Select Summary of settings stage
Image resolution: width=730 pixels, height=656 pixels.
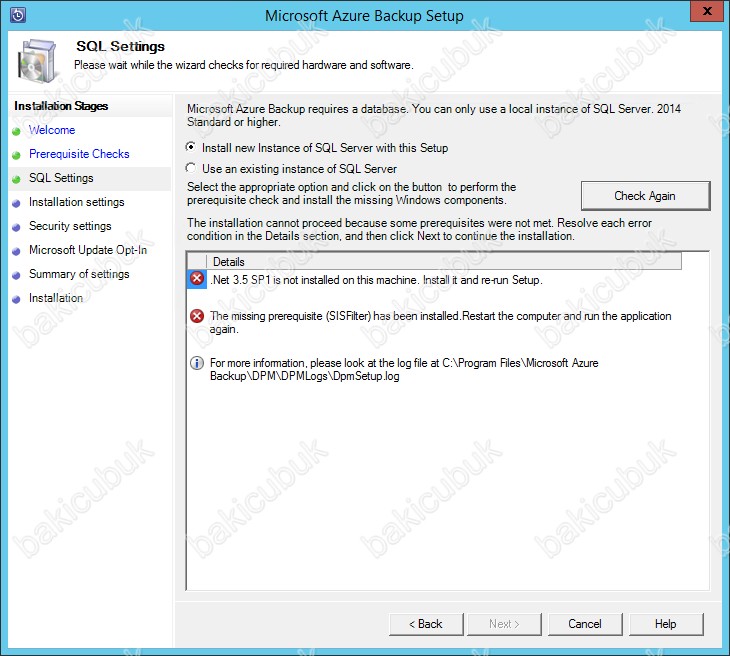point(79,274)
